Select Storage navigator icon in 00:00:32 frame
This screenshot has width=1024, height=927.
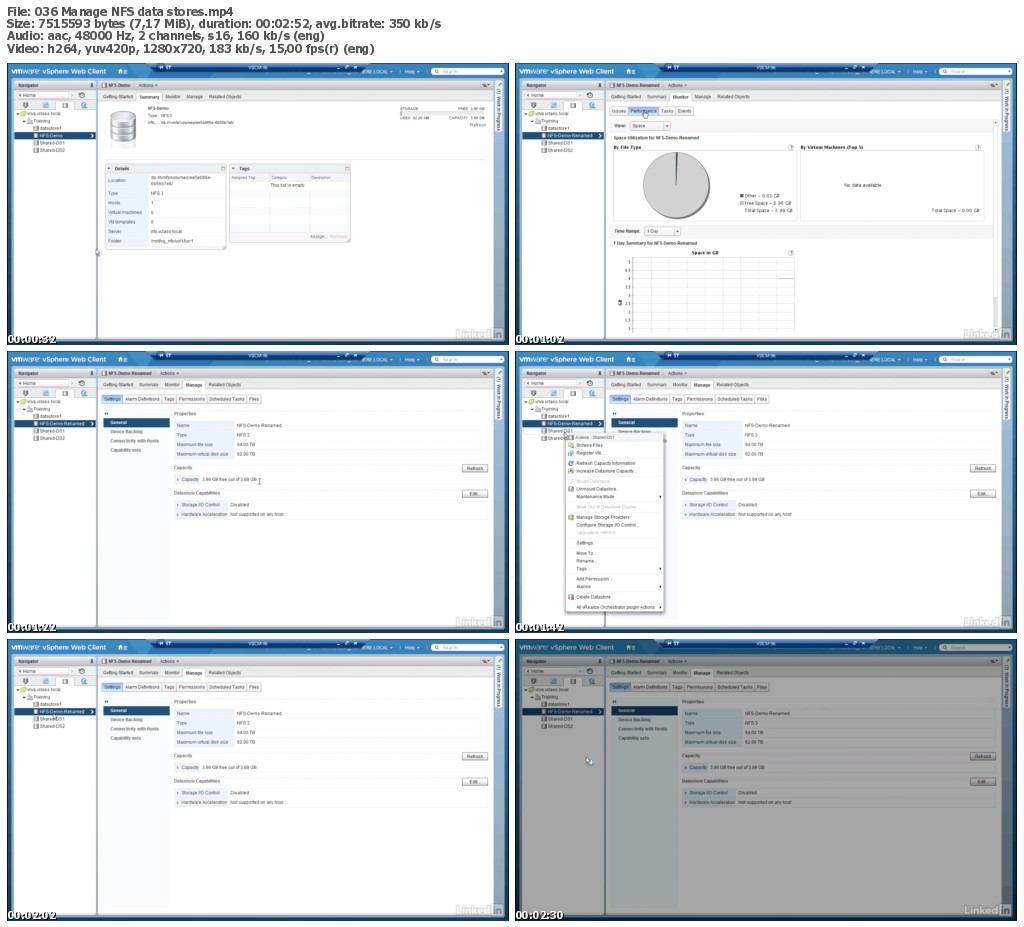point(65,105)
